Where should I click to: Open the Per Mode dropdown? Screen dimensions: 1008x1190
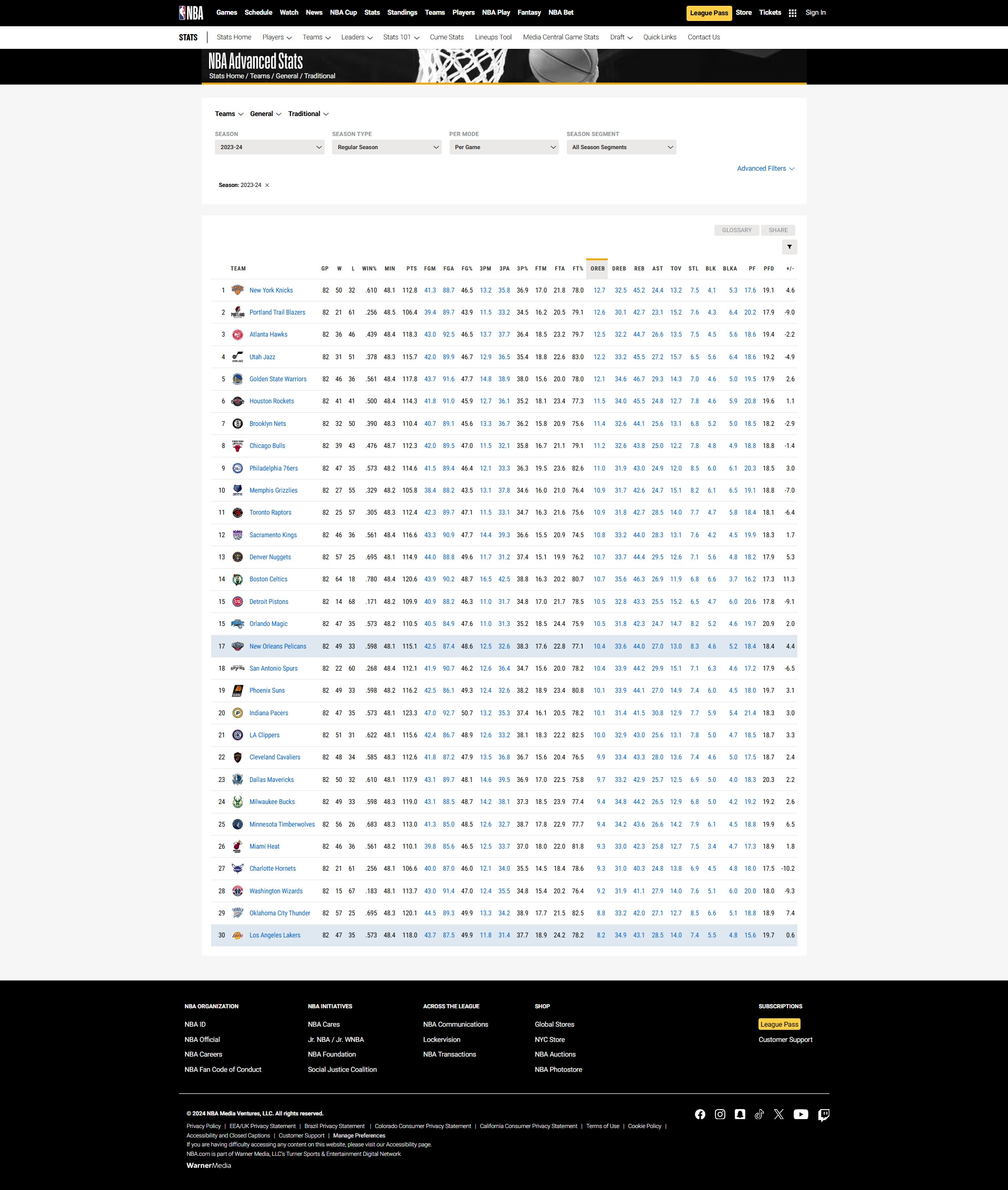[504, 148]
